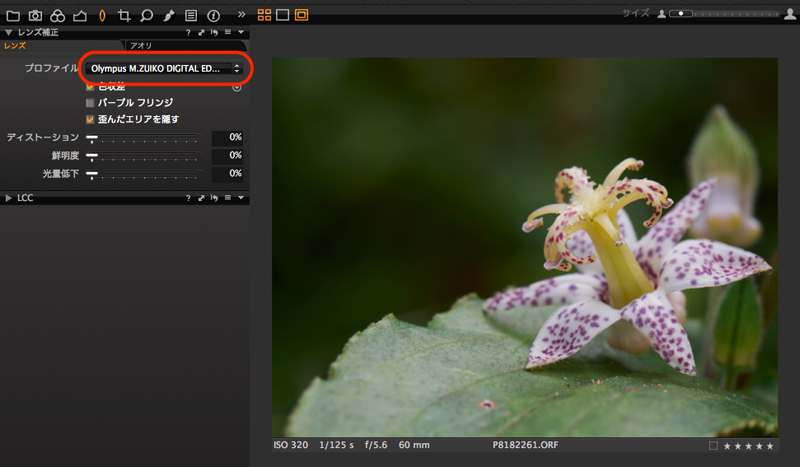The image size is (800, 467).
Task: Uncheck 歪んだエリアを隠す option
Action: pos(90,119)
